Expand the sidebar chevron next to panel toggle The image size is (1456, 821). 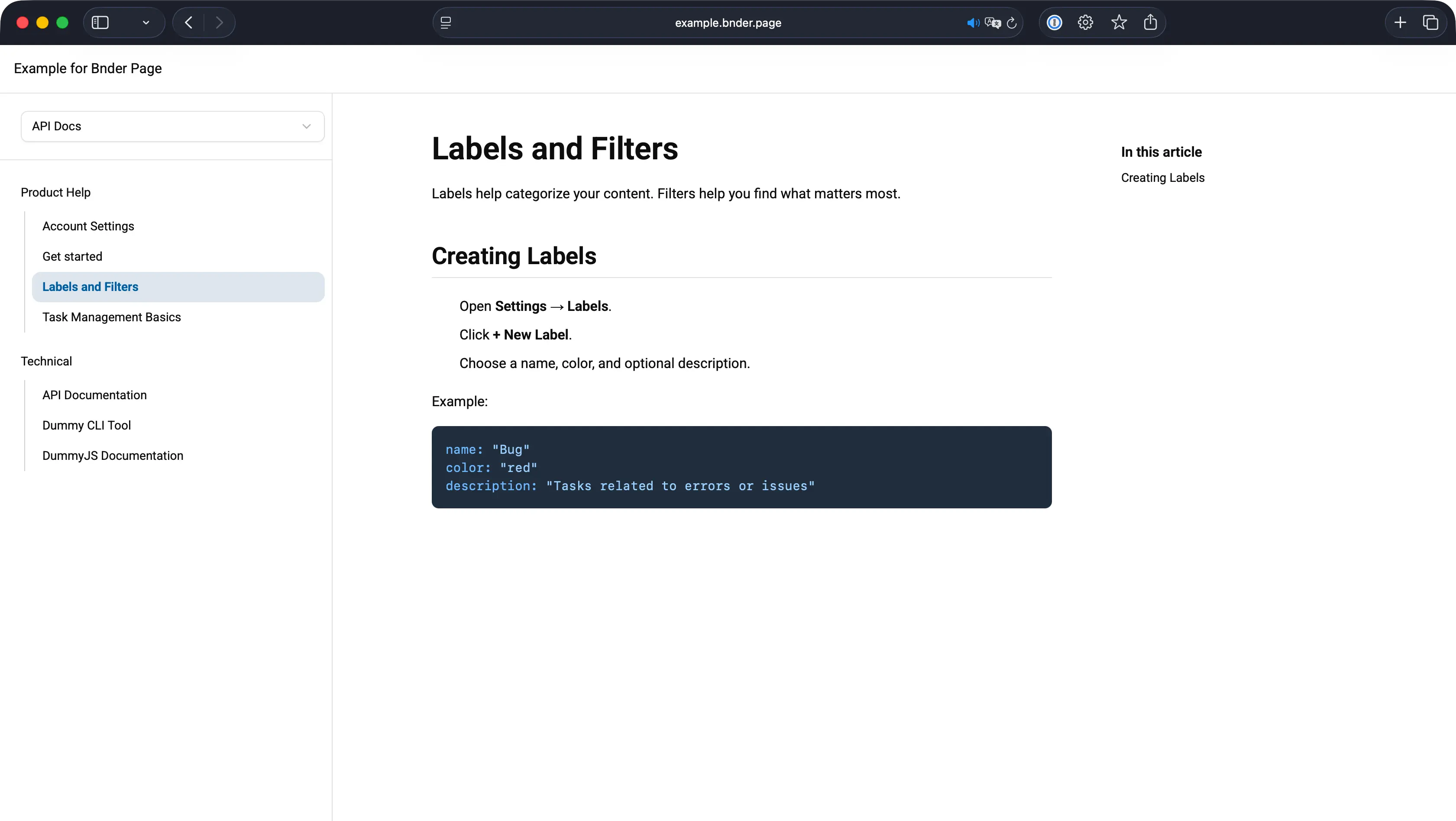coord(146,23)
